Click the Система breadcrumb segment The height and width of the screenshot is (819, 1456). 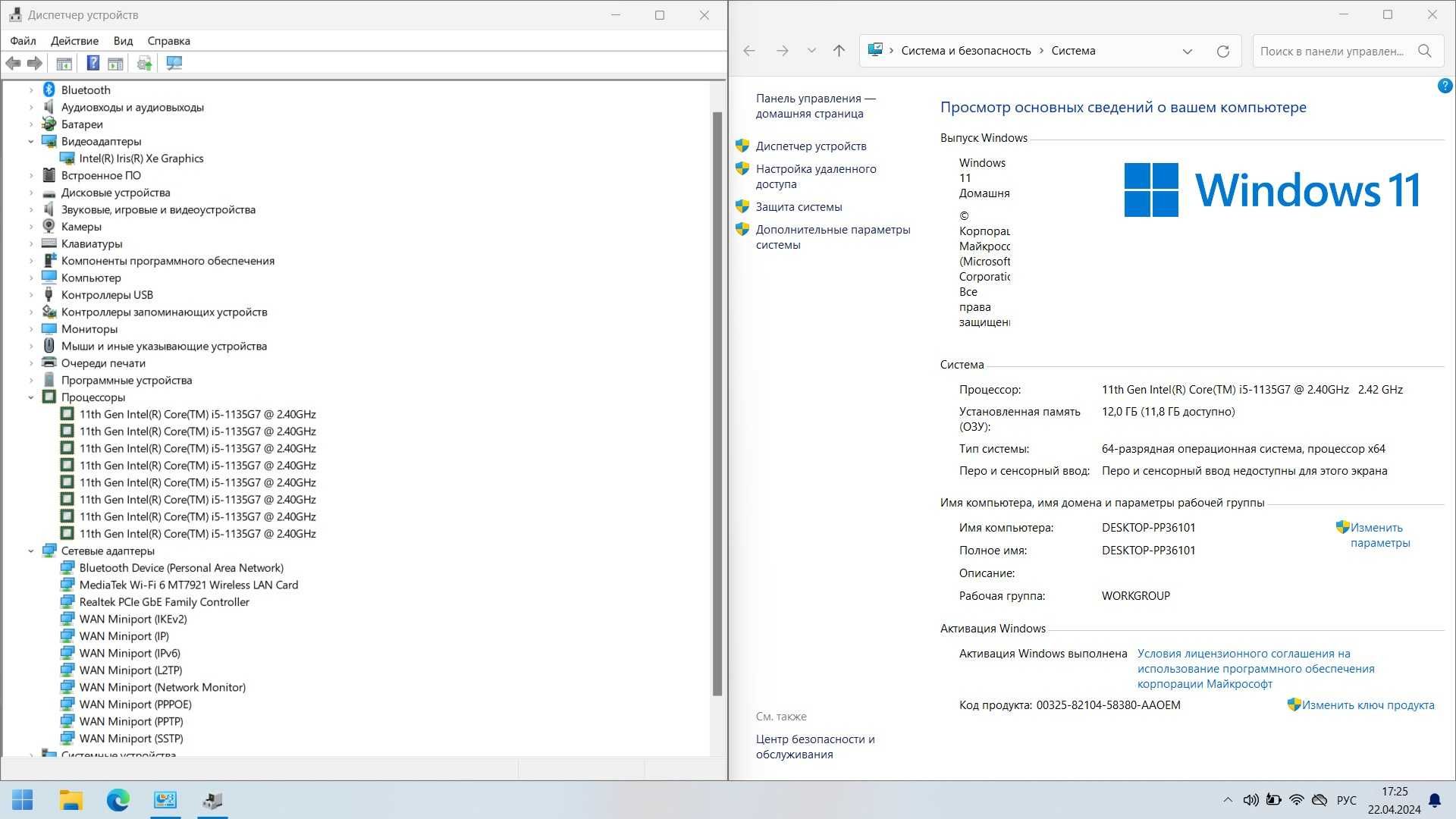click(1073, 51)
